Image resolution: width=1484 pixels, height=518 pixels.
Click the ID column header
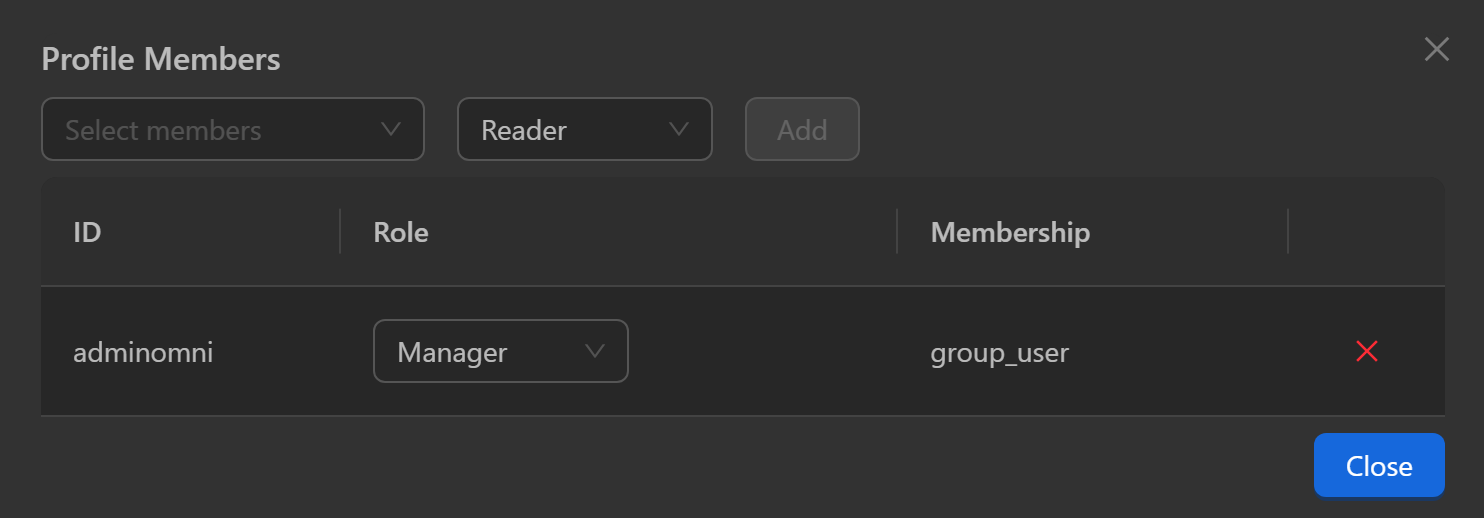point(88,232)
